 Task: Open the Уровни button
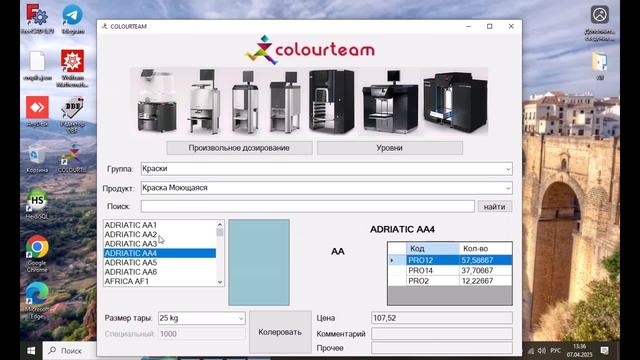390,148
